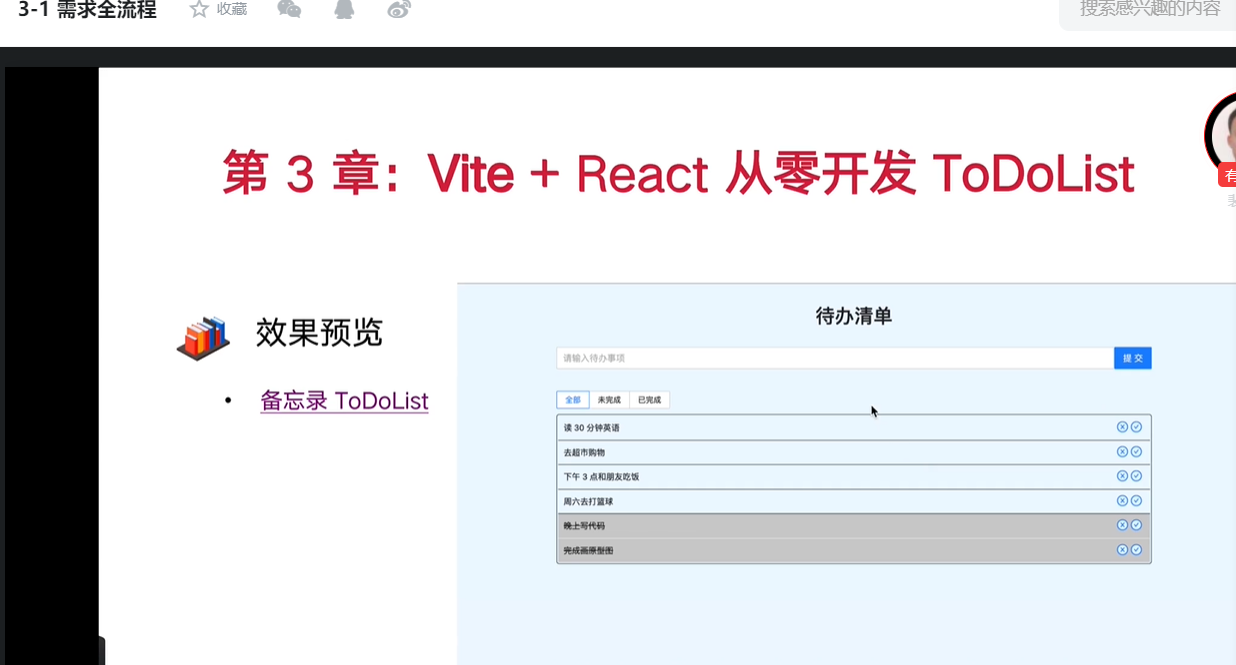Delete the 完成画原型图 item
1236x665 pixels.
point(1122,550)
